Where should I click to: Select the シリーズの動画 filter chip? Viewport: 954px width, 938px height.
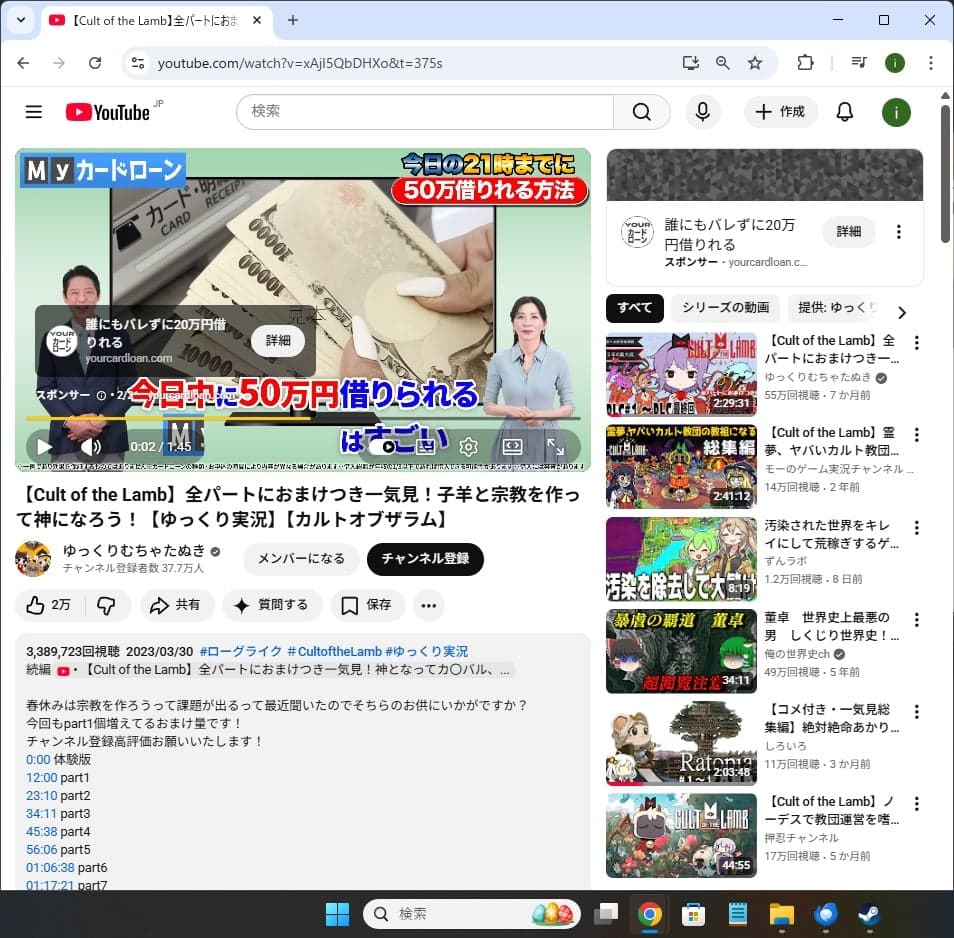click(x=725, y=308)
